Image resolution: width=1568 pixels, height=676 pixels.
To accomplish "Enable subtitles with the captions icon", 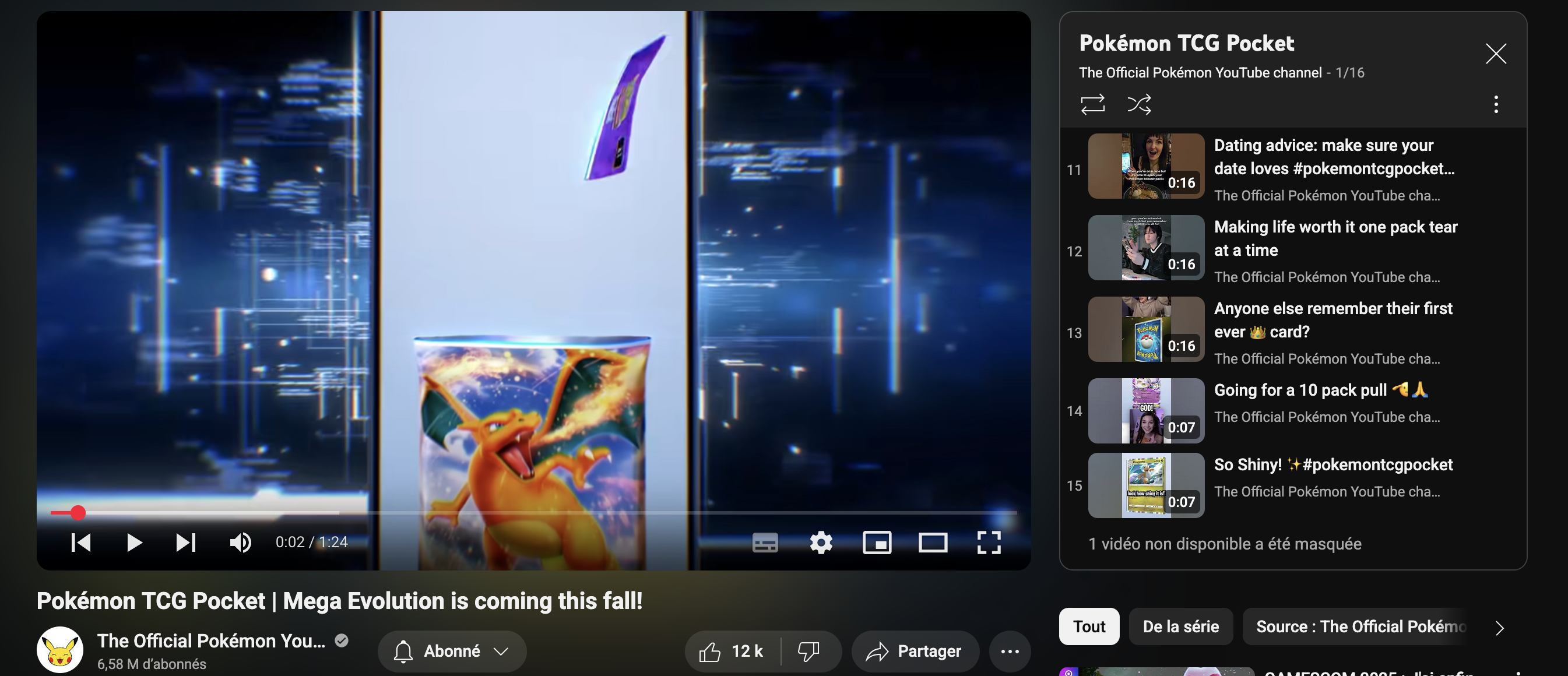I will click(x=766, y=542).
